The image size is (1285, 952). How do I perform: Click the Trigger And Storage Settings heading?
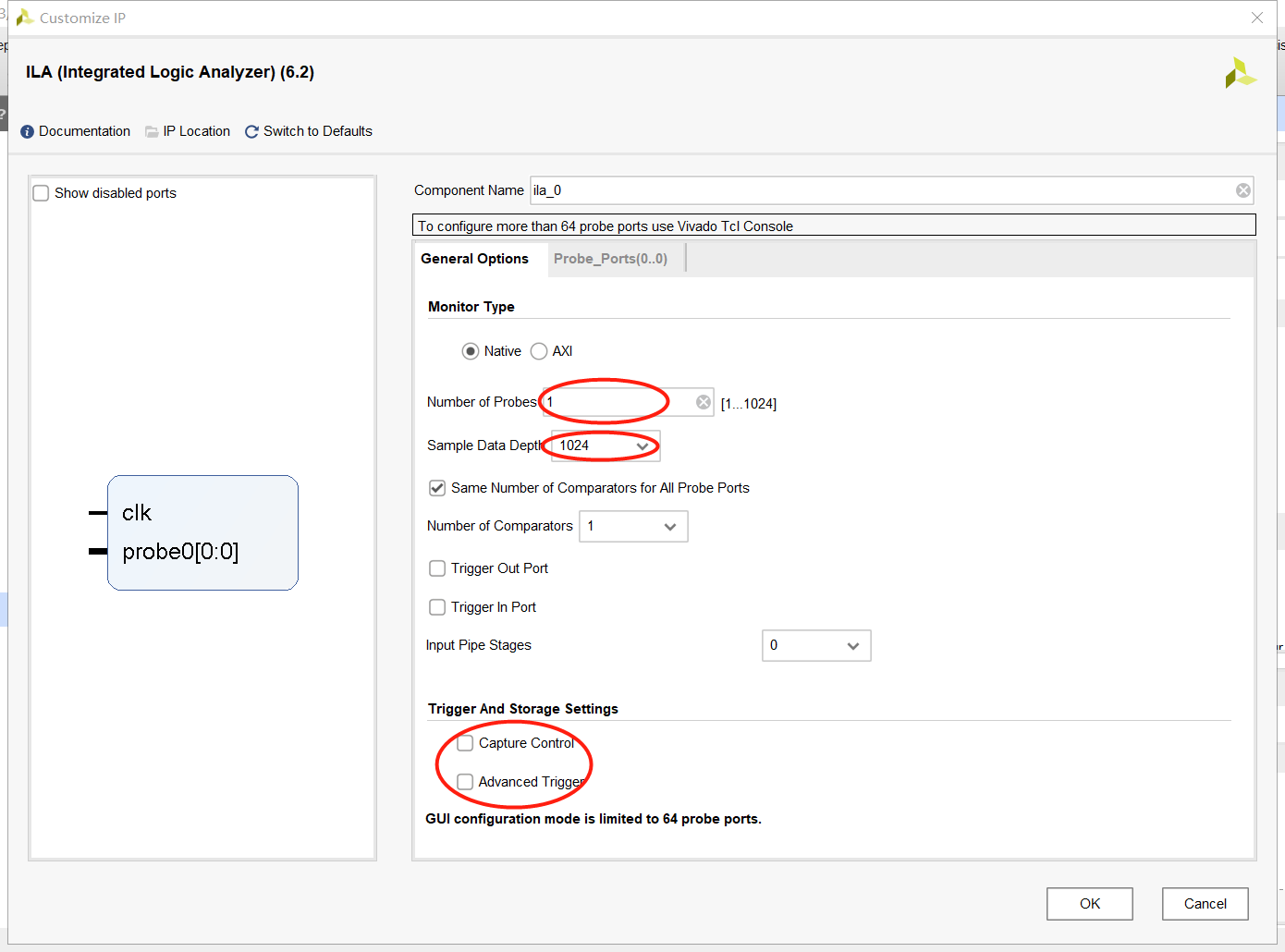click(523, 709)
